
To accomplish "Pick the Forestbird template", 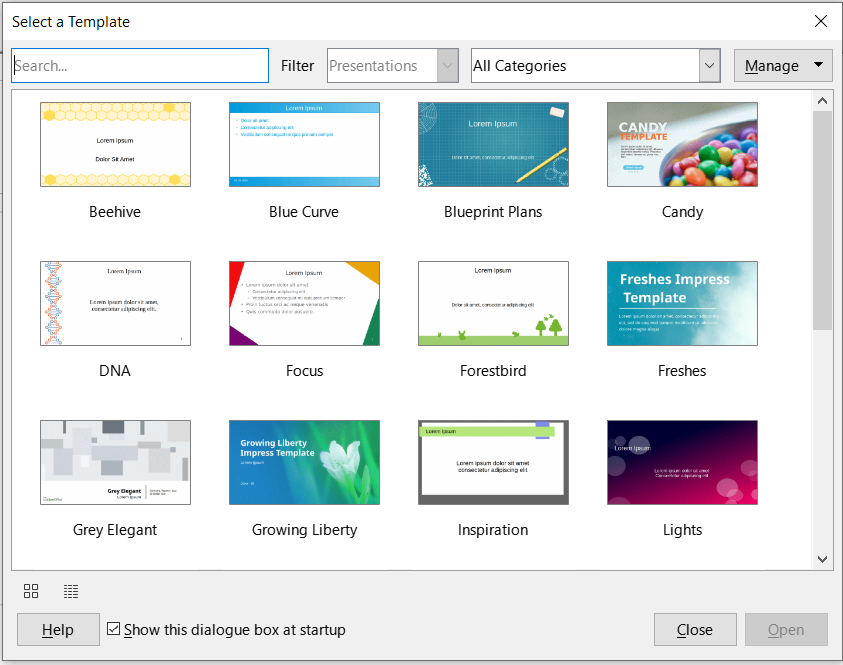I will [x=493, y=303].
